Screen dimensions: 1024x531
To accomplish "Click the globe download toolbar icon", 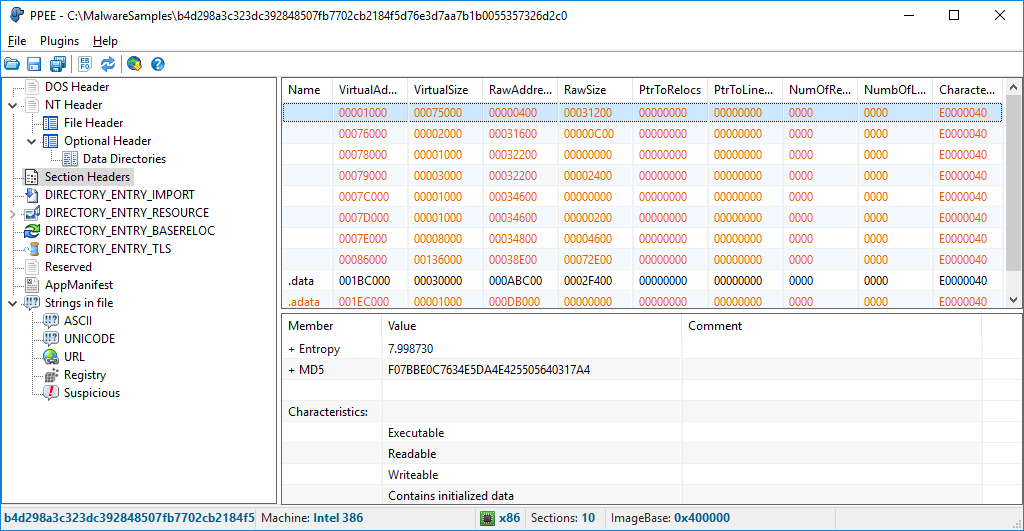I will tap(134, 64).
